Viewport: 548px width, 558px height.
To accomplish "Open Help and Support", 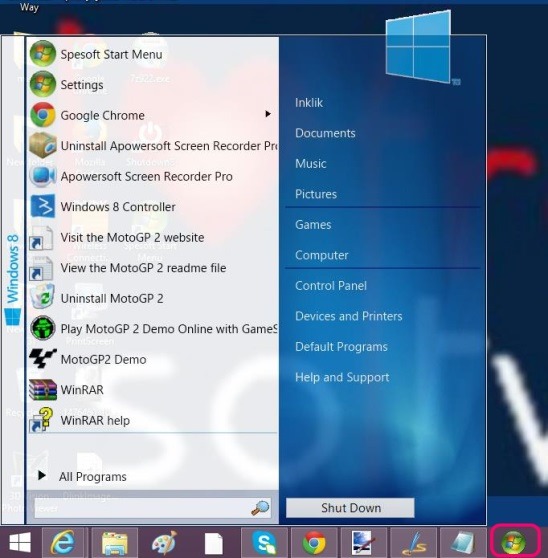I will click(342, 377).
